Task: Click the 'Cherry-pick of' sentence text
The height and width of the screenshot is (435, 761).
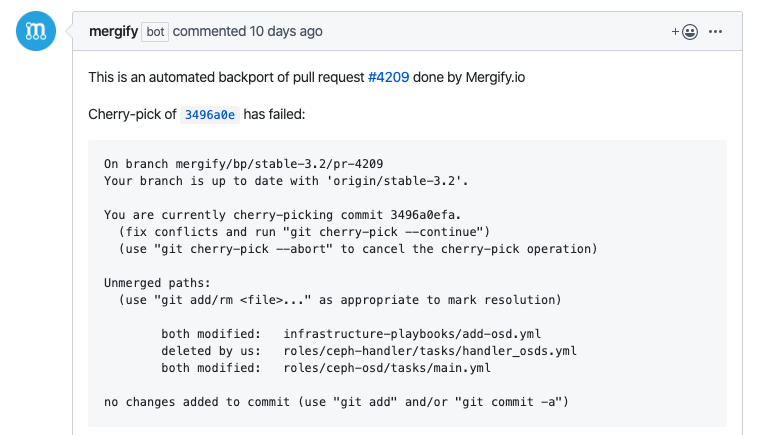Action: tap(132, 115)
